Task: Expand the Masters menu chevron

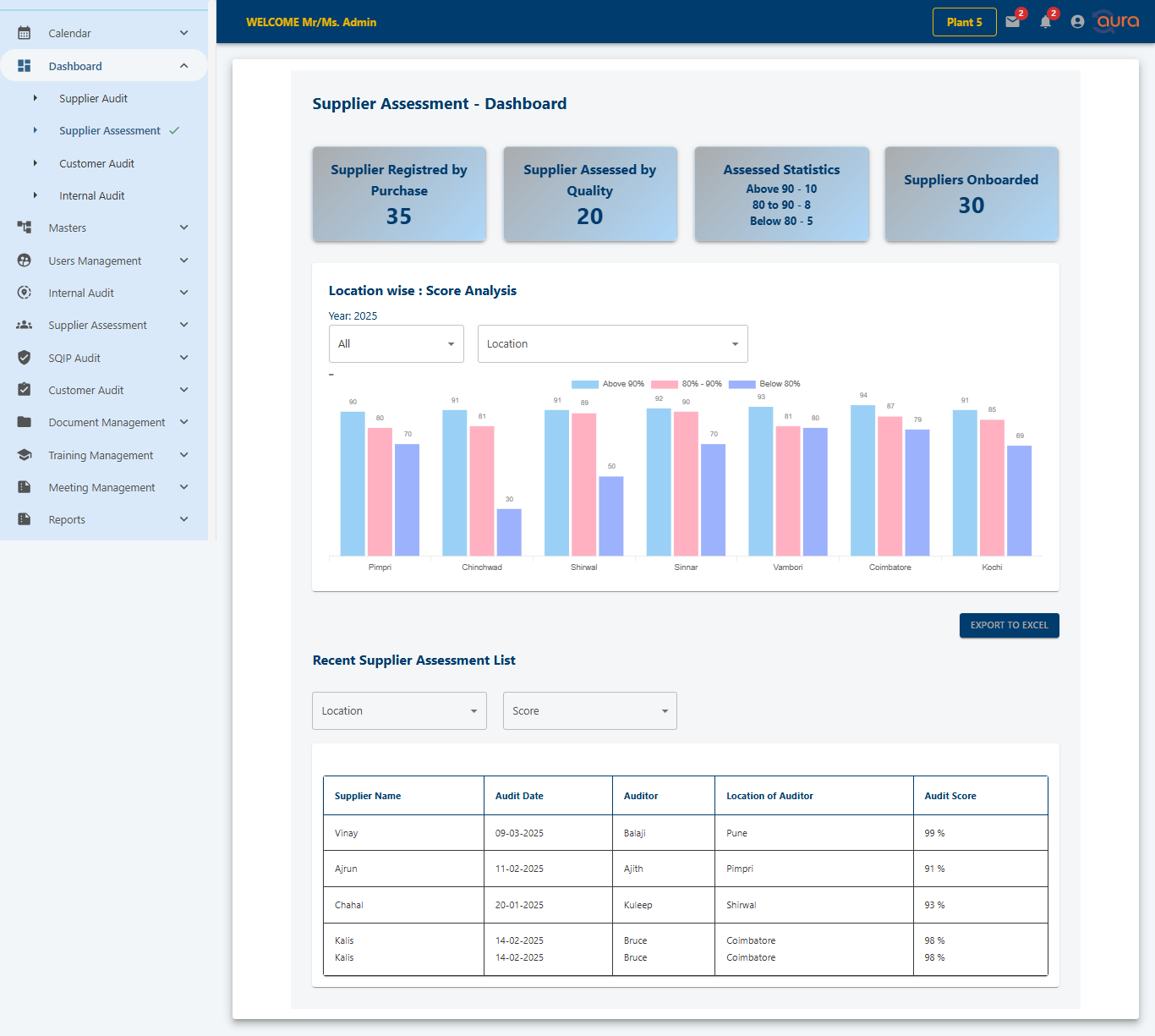Action: click(x=184, y=227)
